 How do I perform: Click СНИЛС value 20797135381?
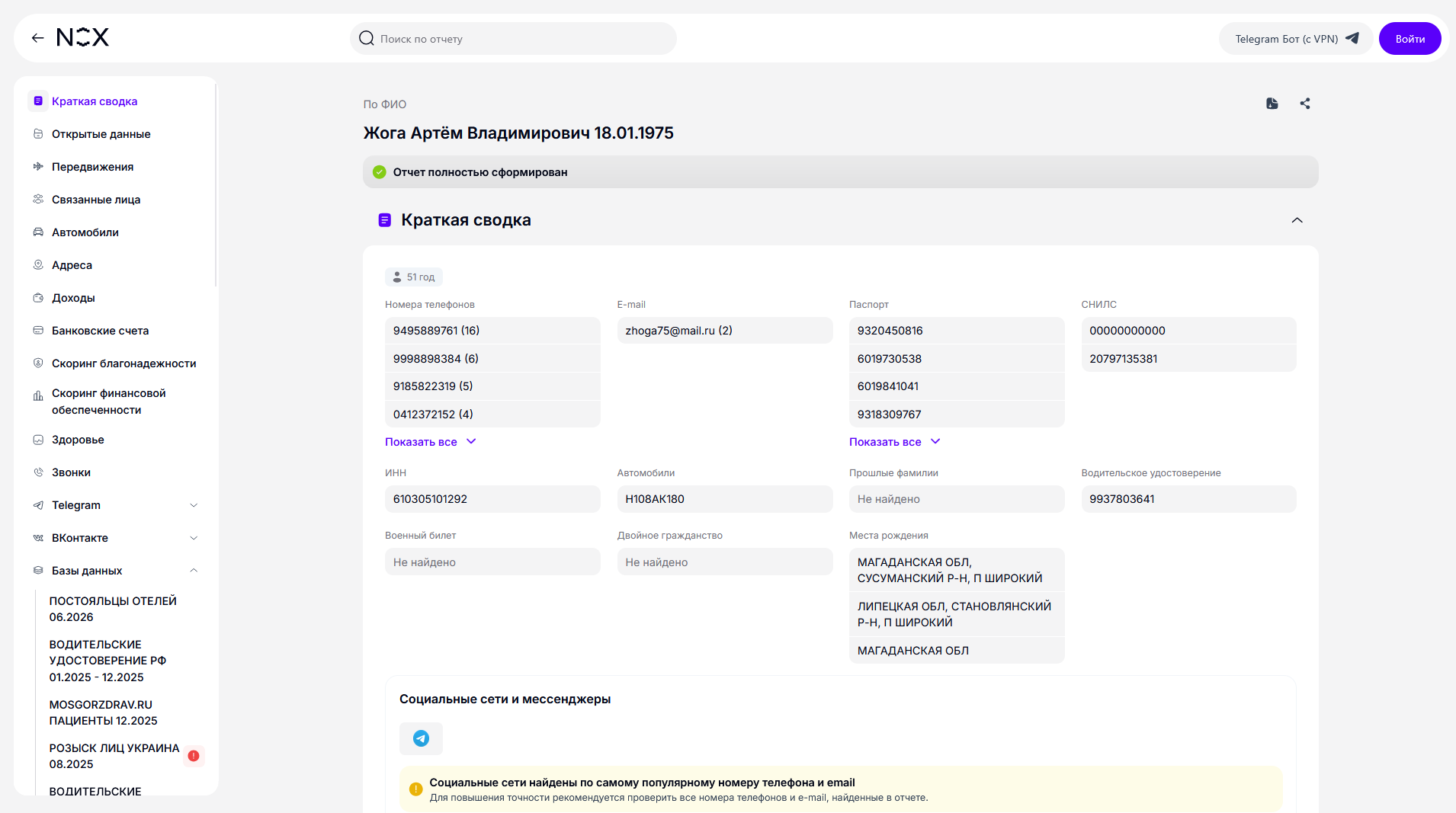point(1188,359)
